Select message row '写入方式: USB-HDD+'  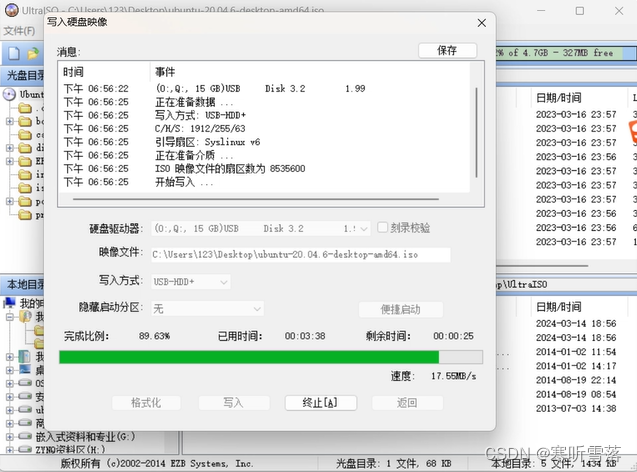pos(266,115)
